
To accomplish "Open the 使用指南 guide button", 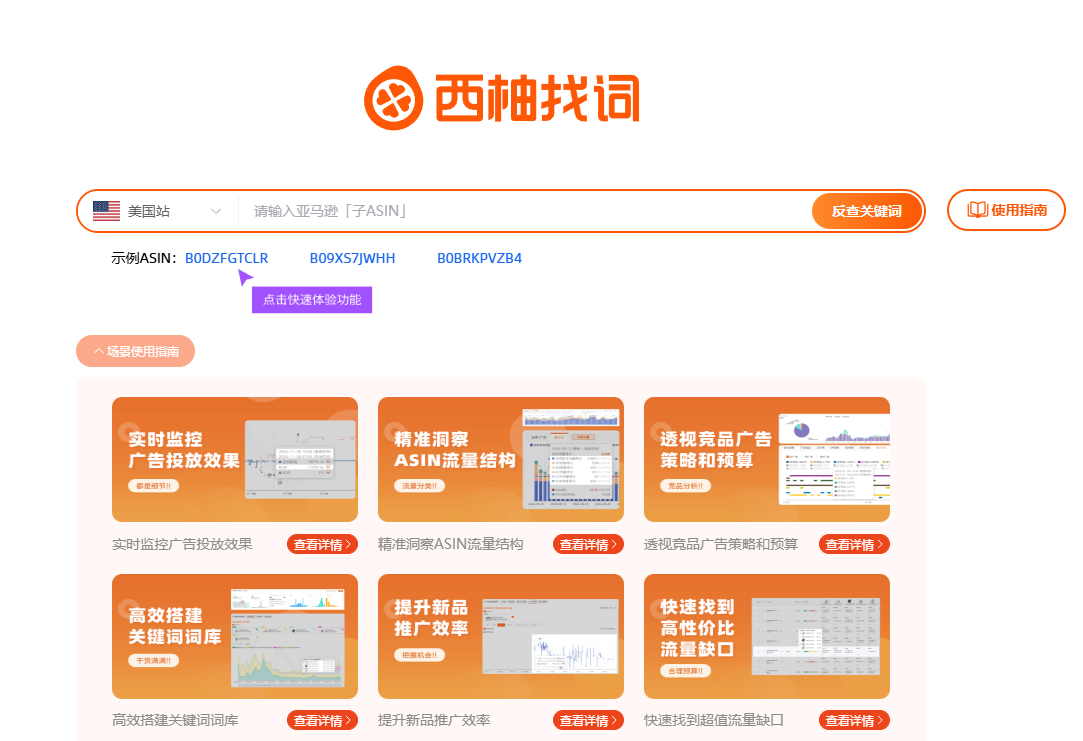I will 1006,210.
